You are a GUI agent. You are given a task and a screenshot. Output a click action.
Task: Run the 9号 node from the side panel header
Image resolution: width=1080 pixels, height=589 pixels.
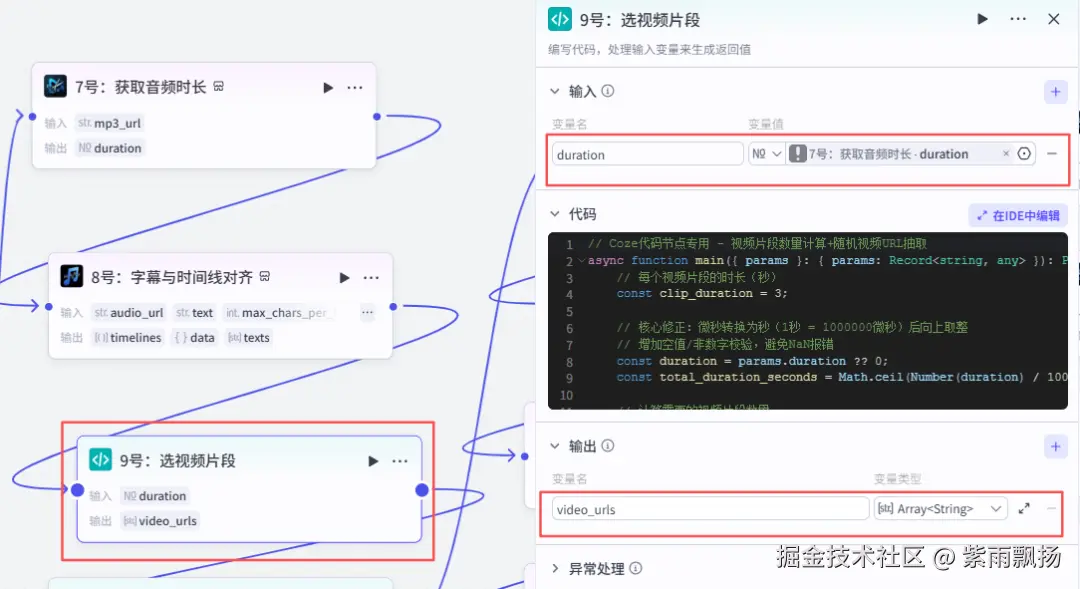[x=982, y=19]
